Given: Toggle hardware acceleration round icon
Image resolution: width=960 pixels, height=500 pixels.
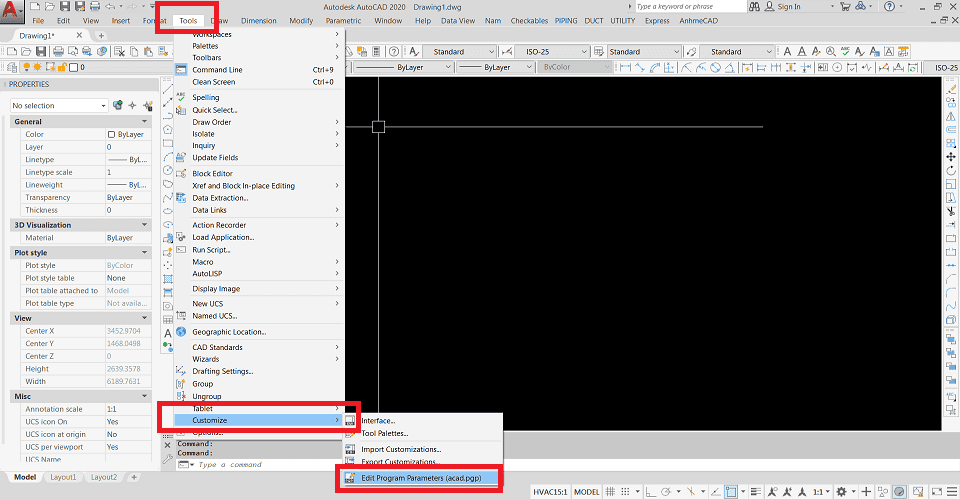Looking at the screenshot, I should 899,491.
